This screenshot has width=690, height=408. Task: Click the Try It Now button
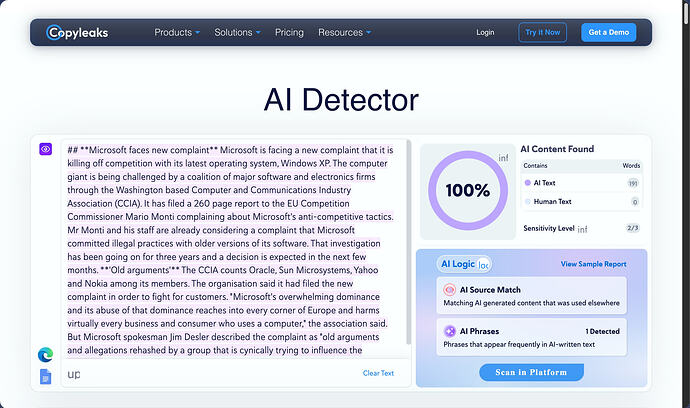click(543, 33)
